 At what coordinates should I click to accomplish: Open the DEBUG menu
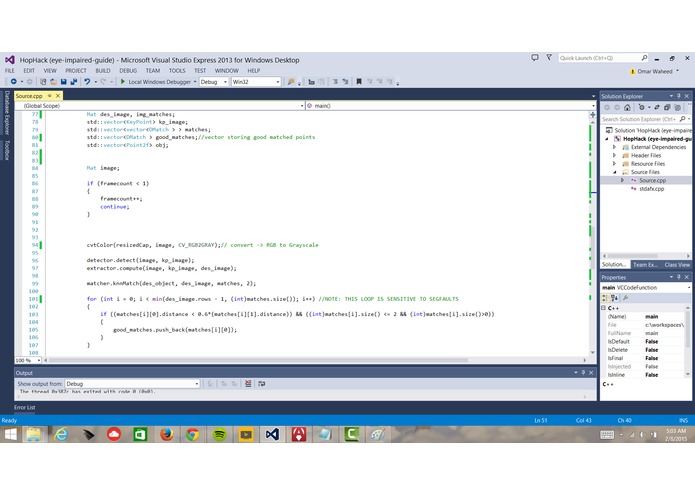pyautogui.click(x=128, y=70)
